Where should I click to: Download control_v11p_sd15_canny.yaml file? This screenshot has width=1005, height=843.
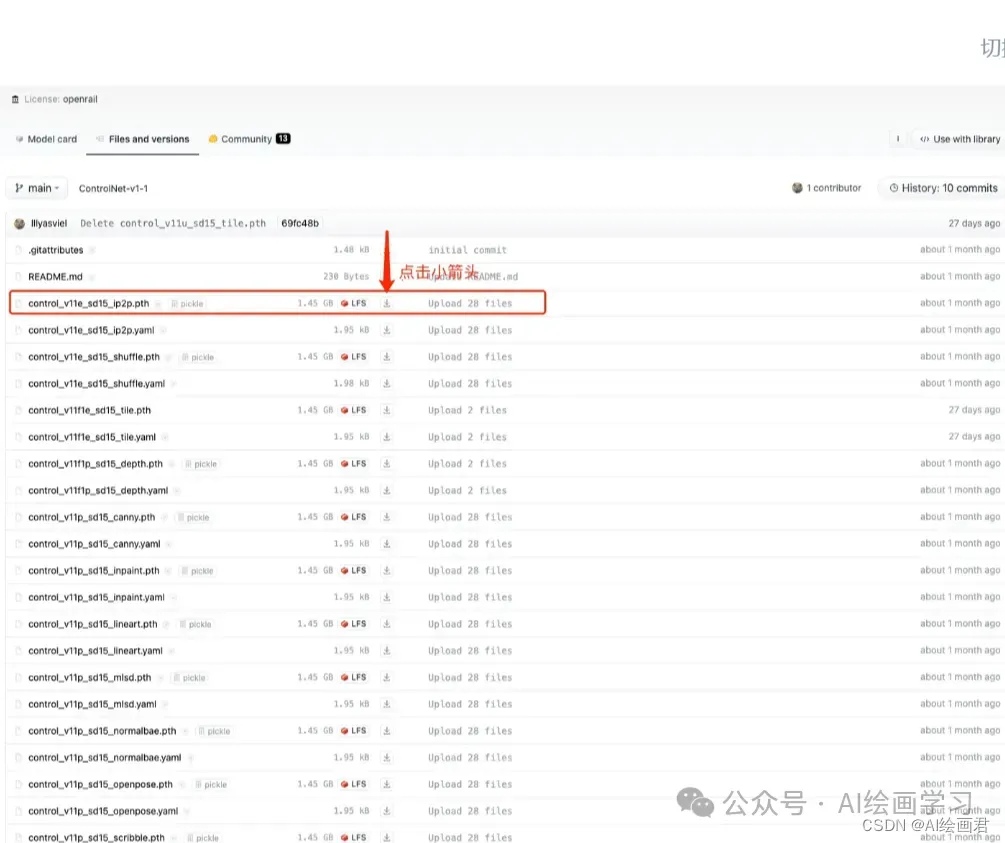tap(386, 544)
